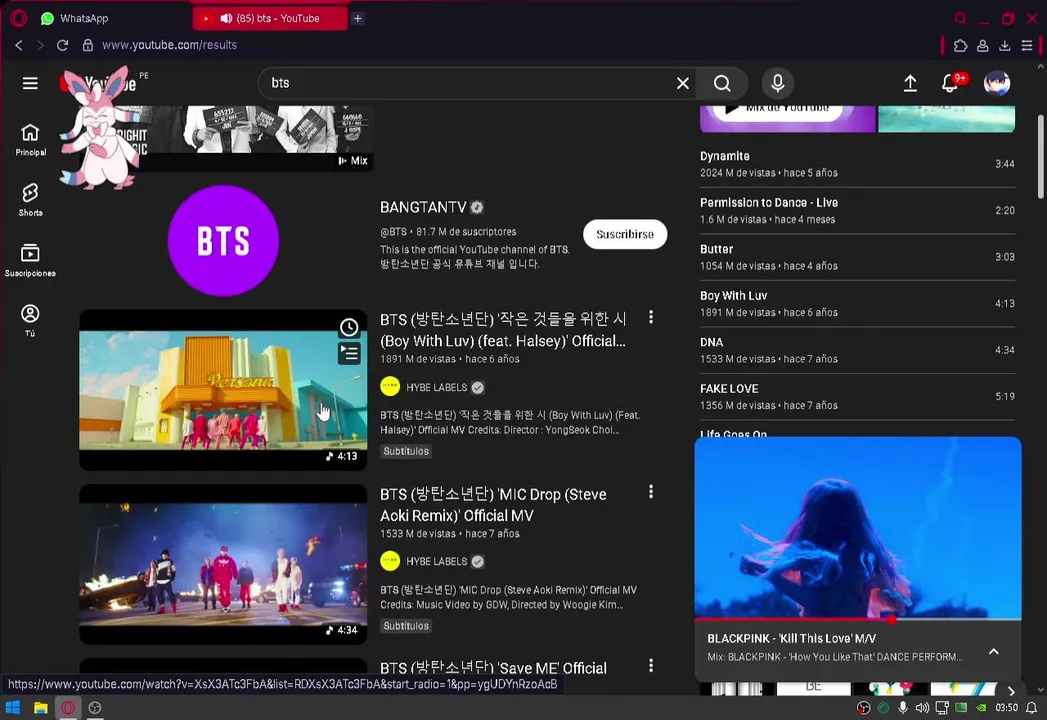This screenshot has height=720, width=1047.
Task: Seek on the miniplayer red progress bar
Action: click(x=857, y=619)
